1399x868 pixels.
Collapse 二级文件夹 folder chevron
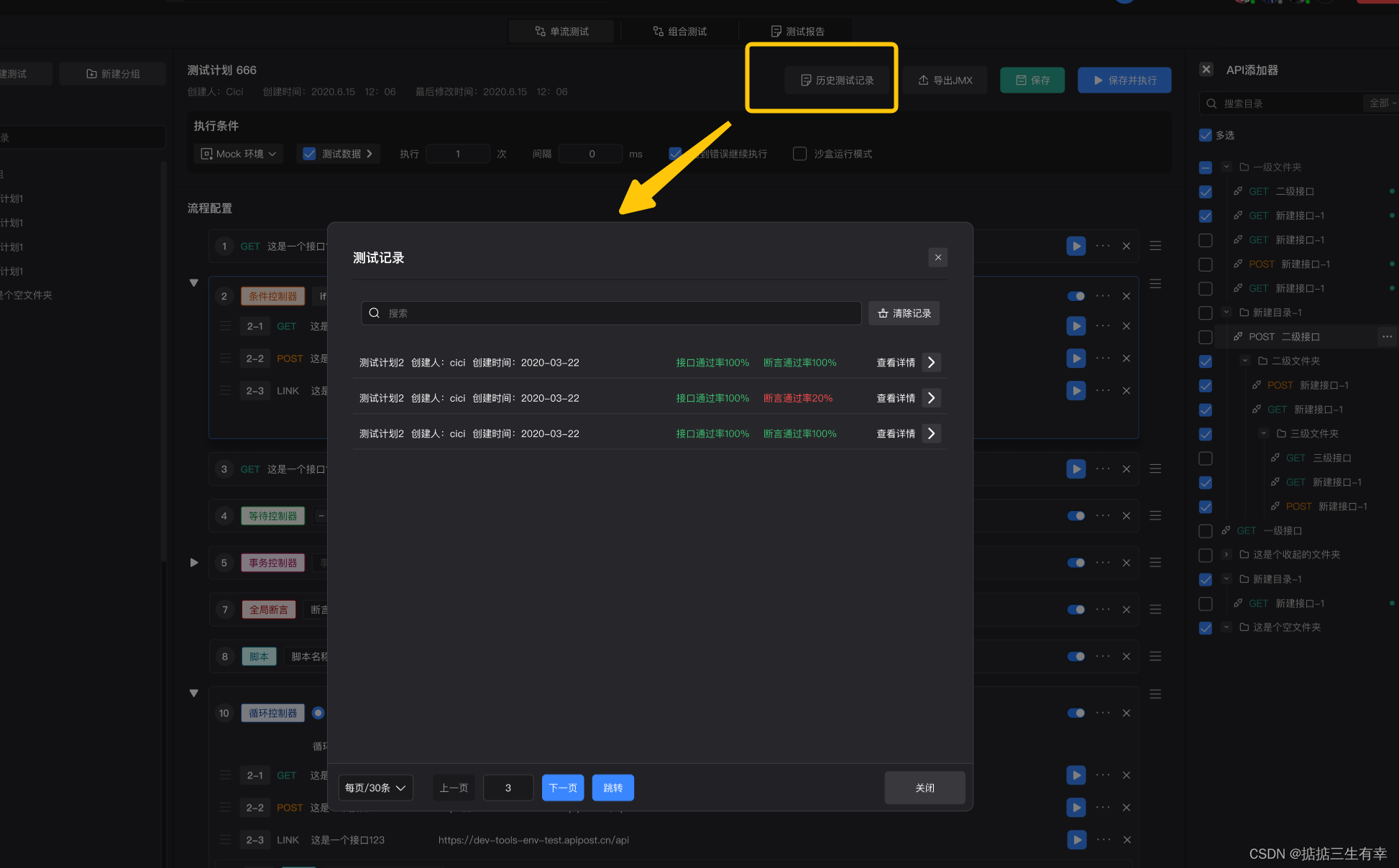pyautogui.click(x=1245, y=361)
